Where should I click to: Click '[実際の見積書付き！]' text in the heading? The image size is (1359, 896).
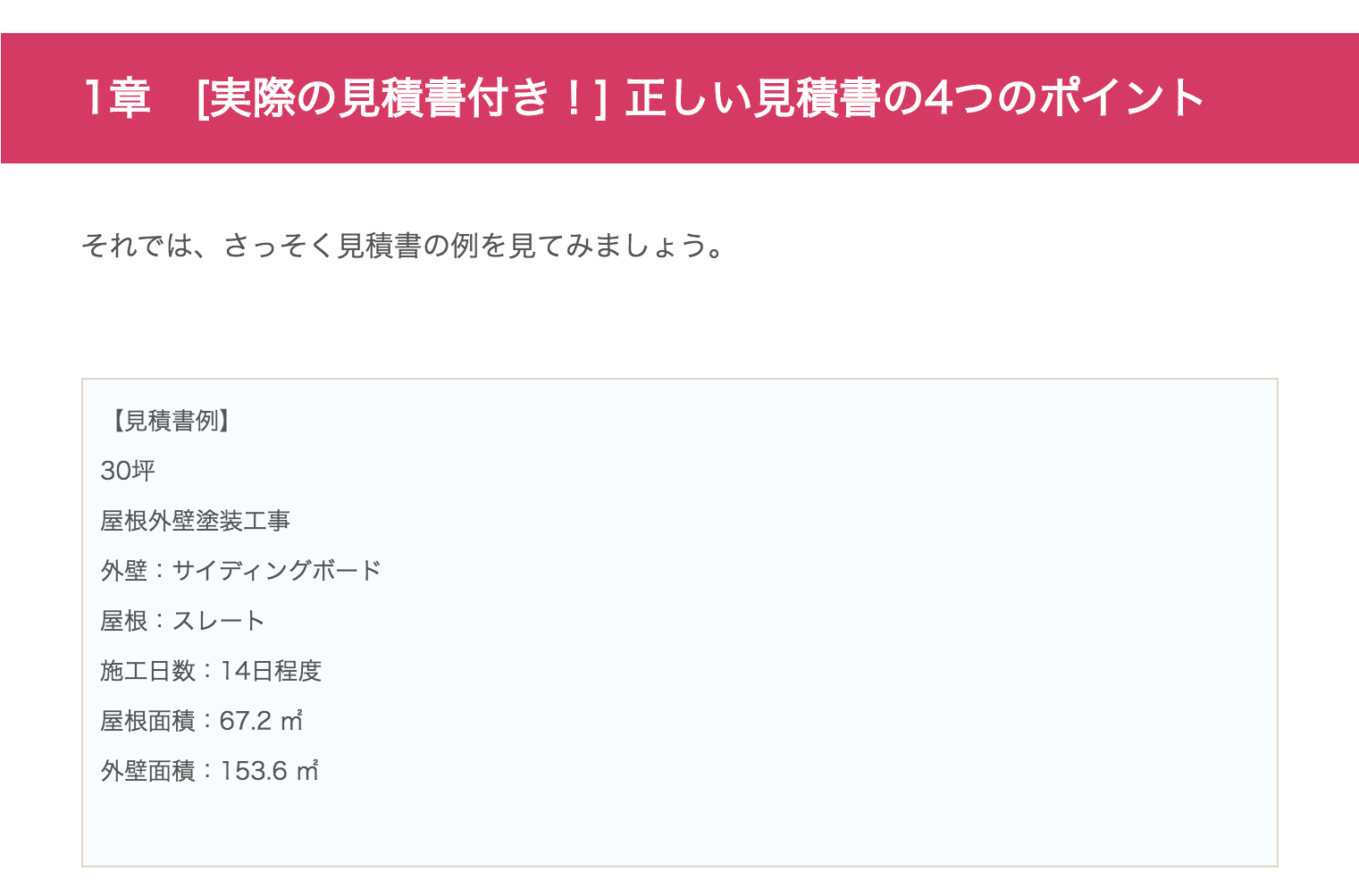tap(401, 98)
